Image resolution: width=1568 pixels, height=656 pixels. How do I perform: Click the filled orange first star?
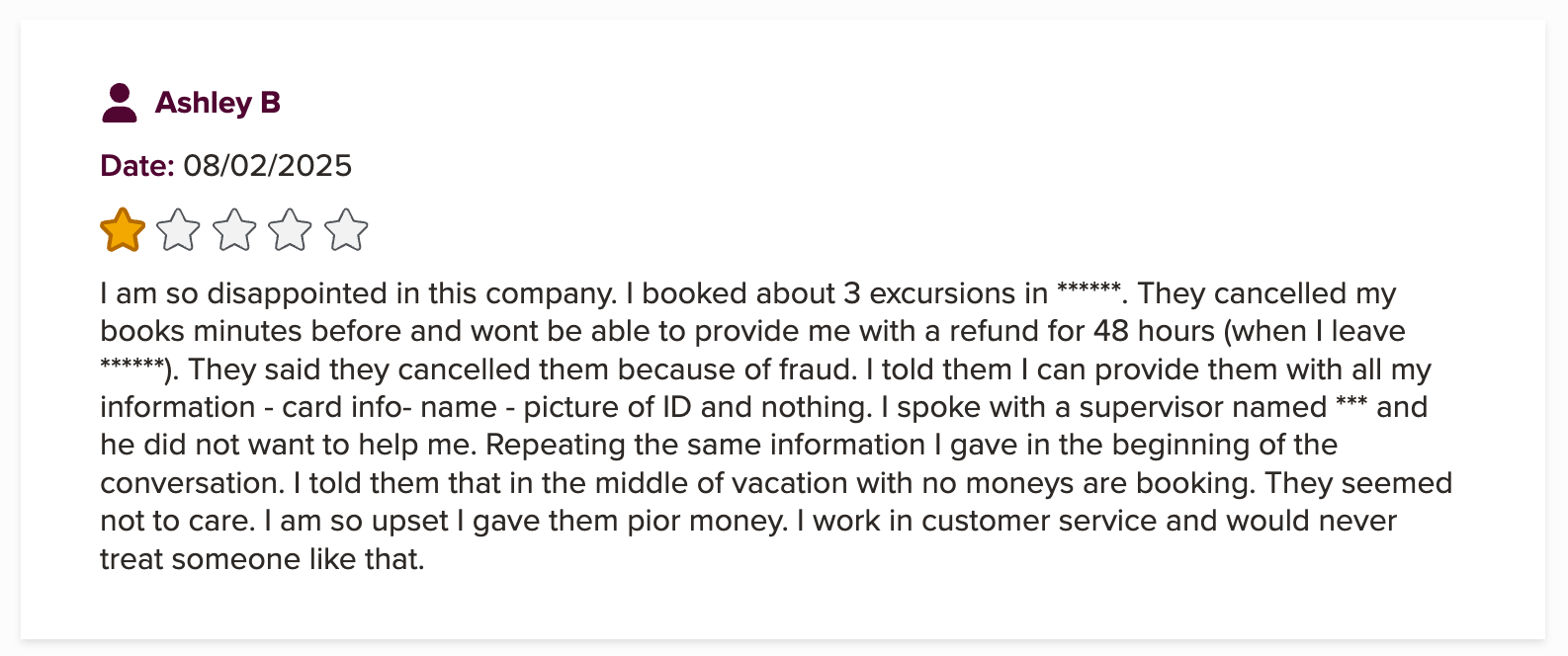[123, 231]
